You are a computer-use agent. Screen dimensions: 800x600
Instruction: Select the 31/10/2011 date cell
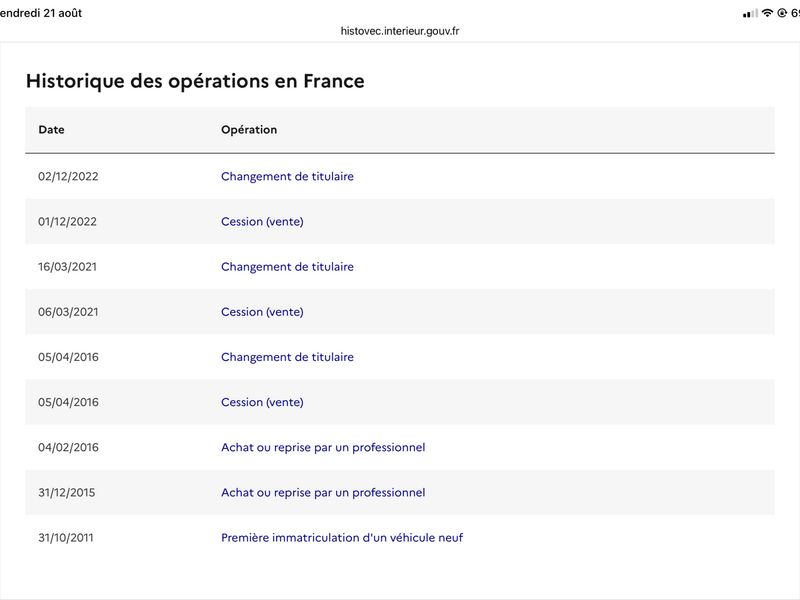pos(66,538)
